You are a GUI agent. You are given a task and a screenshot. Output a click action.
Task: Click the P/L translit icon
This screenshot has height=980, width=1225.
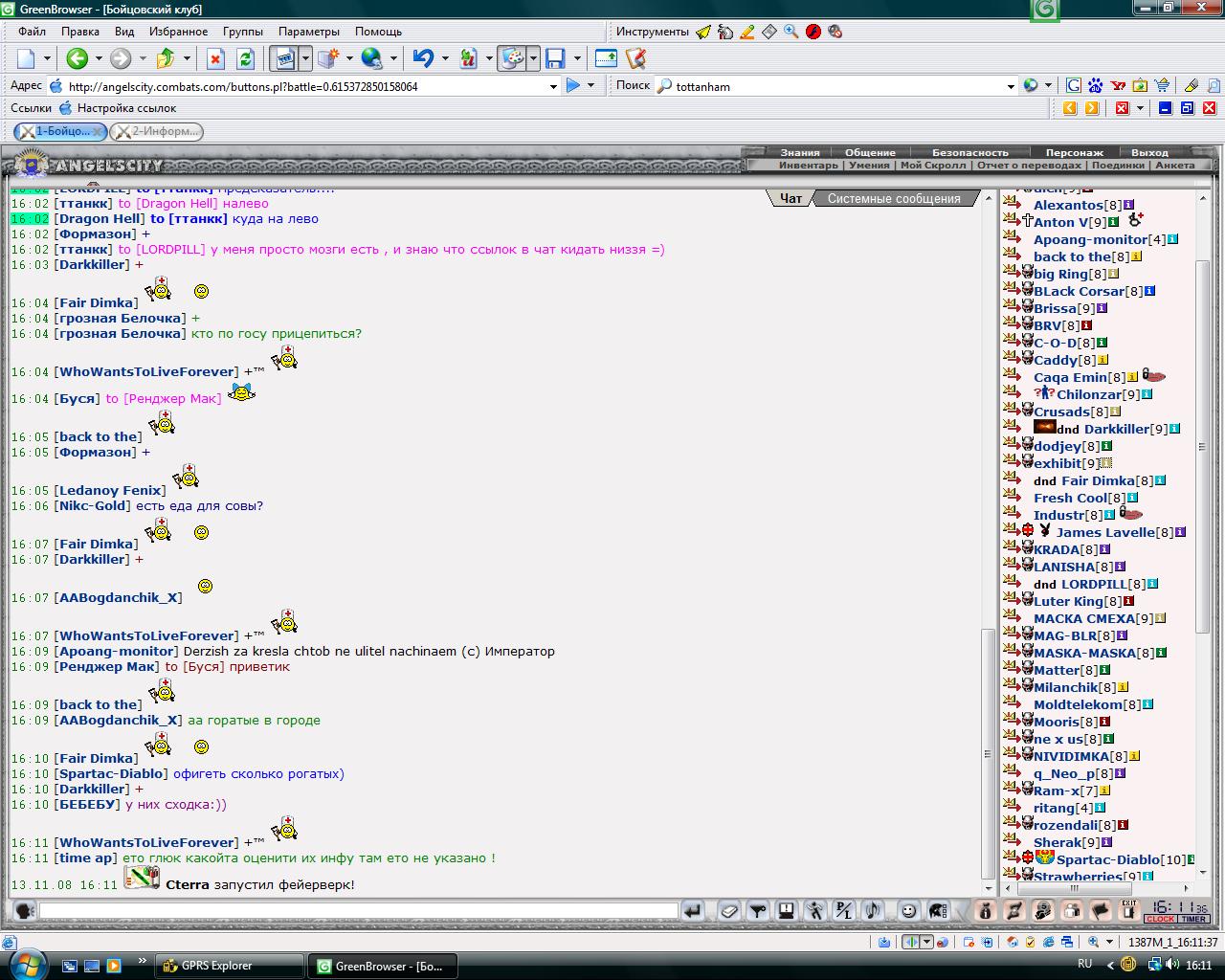click(x=843, y=911)
